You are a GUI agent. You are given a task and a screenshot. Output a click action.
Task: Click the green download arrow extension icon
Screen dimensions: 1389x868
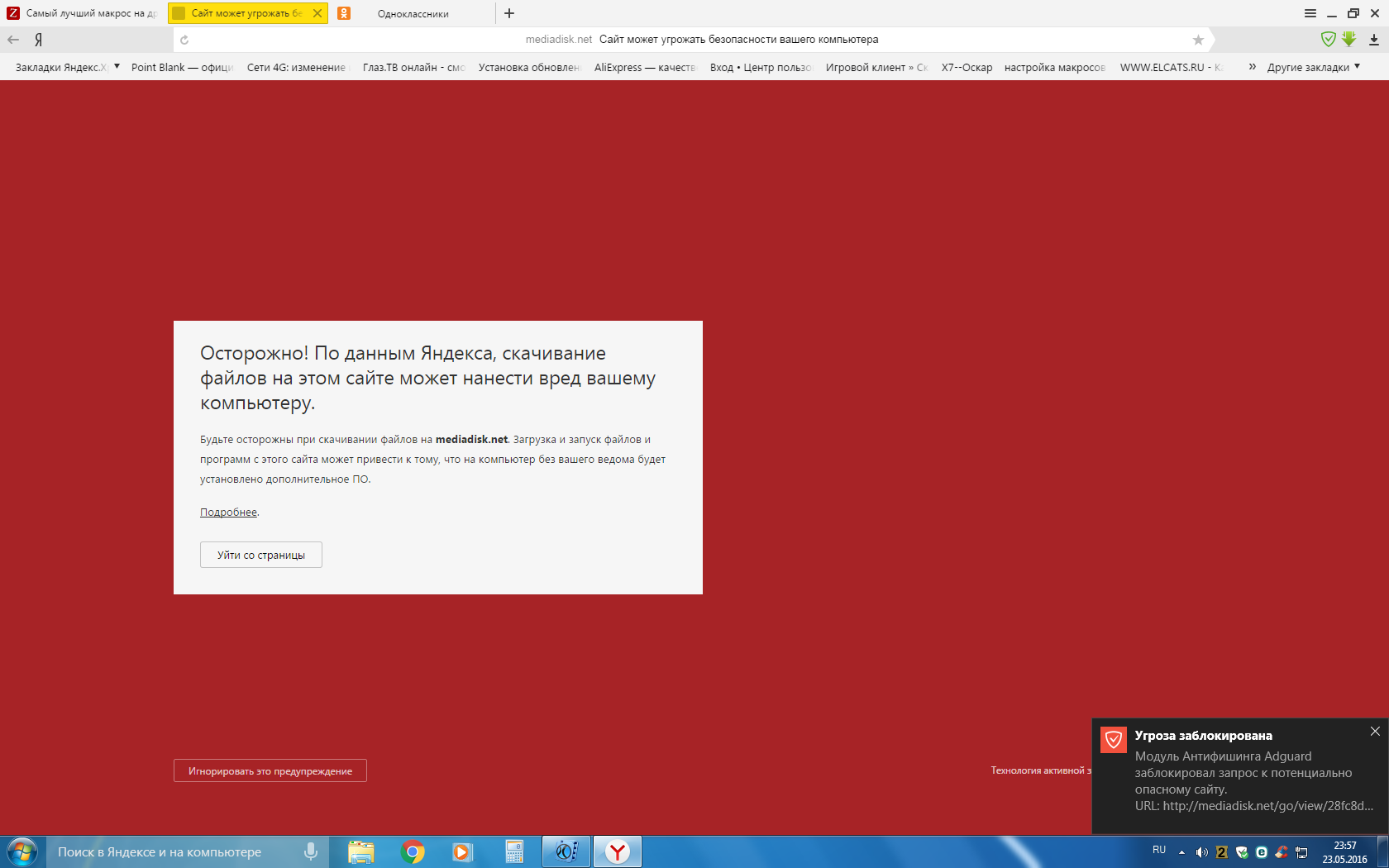(1349, 39)
